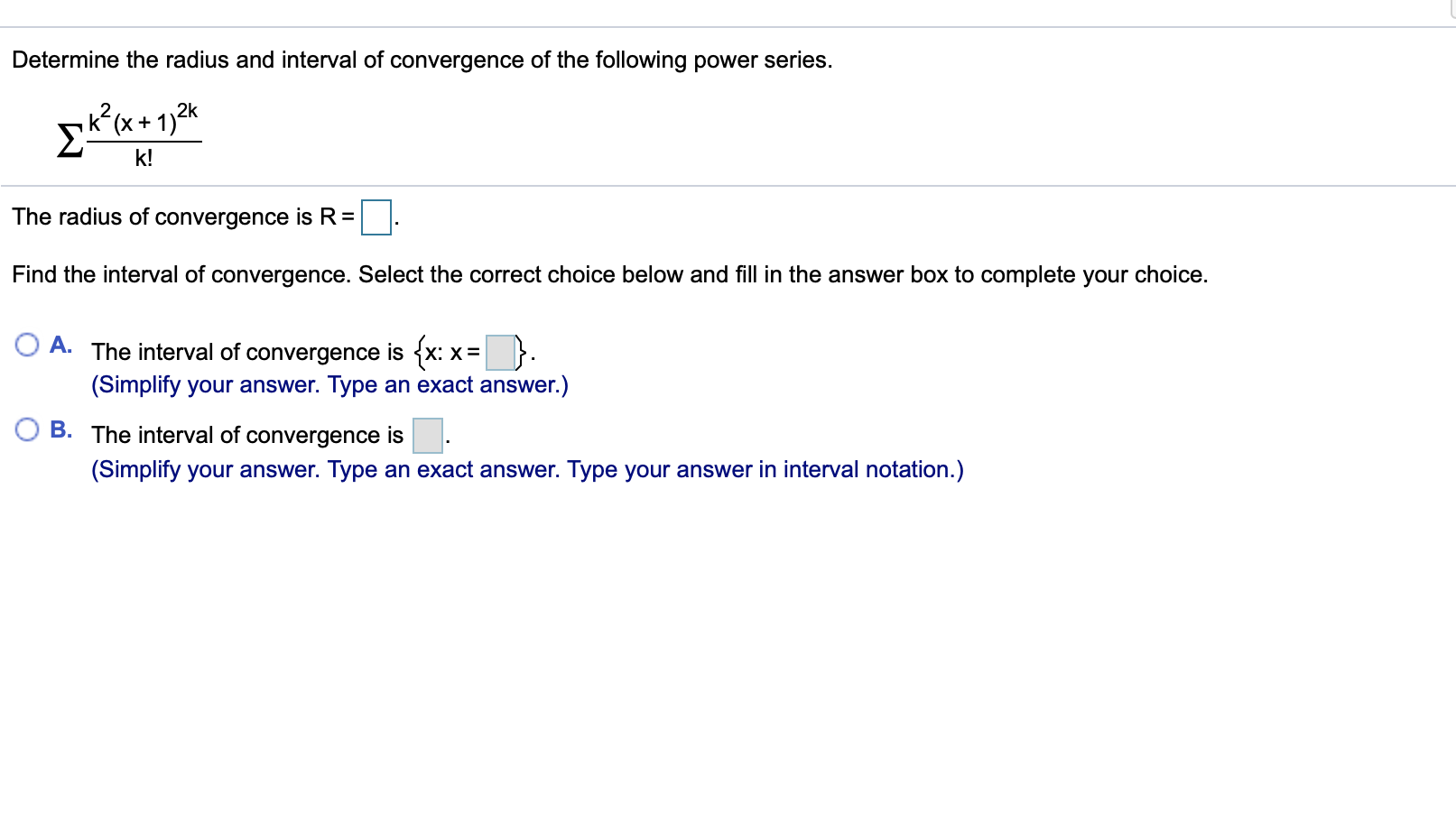
Task: Click the Simplify your answer hint under A
Action: pyautogui.click(x=329, y=384)
